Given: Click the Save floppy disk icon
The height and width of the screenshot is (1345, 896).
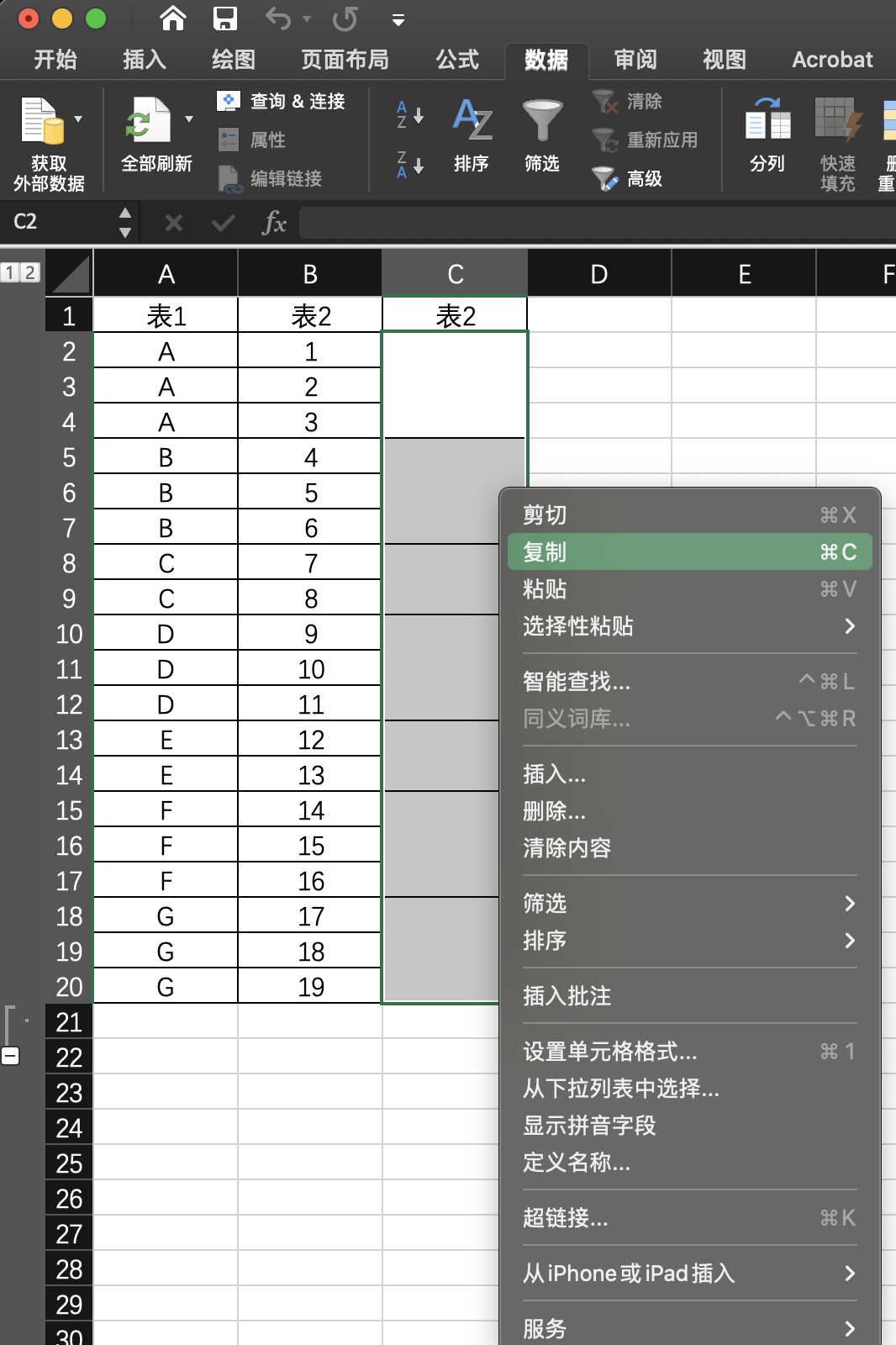Looking at the screenshot, I should pyautogui.click(x=225, y=18).
